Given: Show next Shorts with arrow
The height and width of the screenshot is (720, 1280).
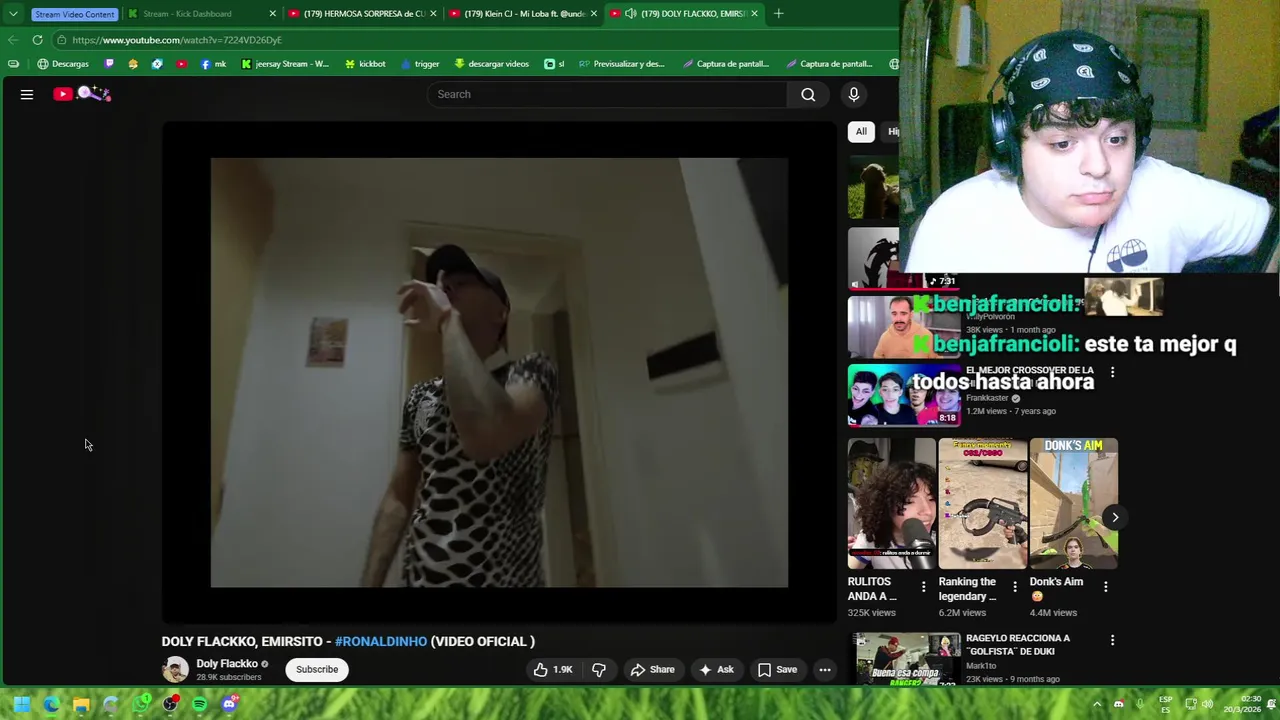Looking at the screenshot, I should [1115, 517].
